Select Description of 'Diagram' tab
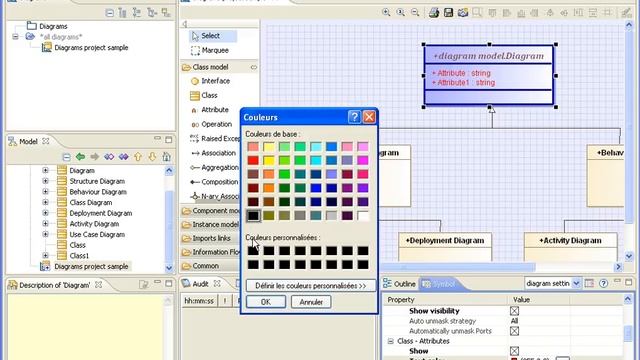Screen dimensions: 640x360 tap(55, 285)
